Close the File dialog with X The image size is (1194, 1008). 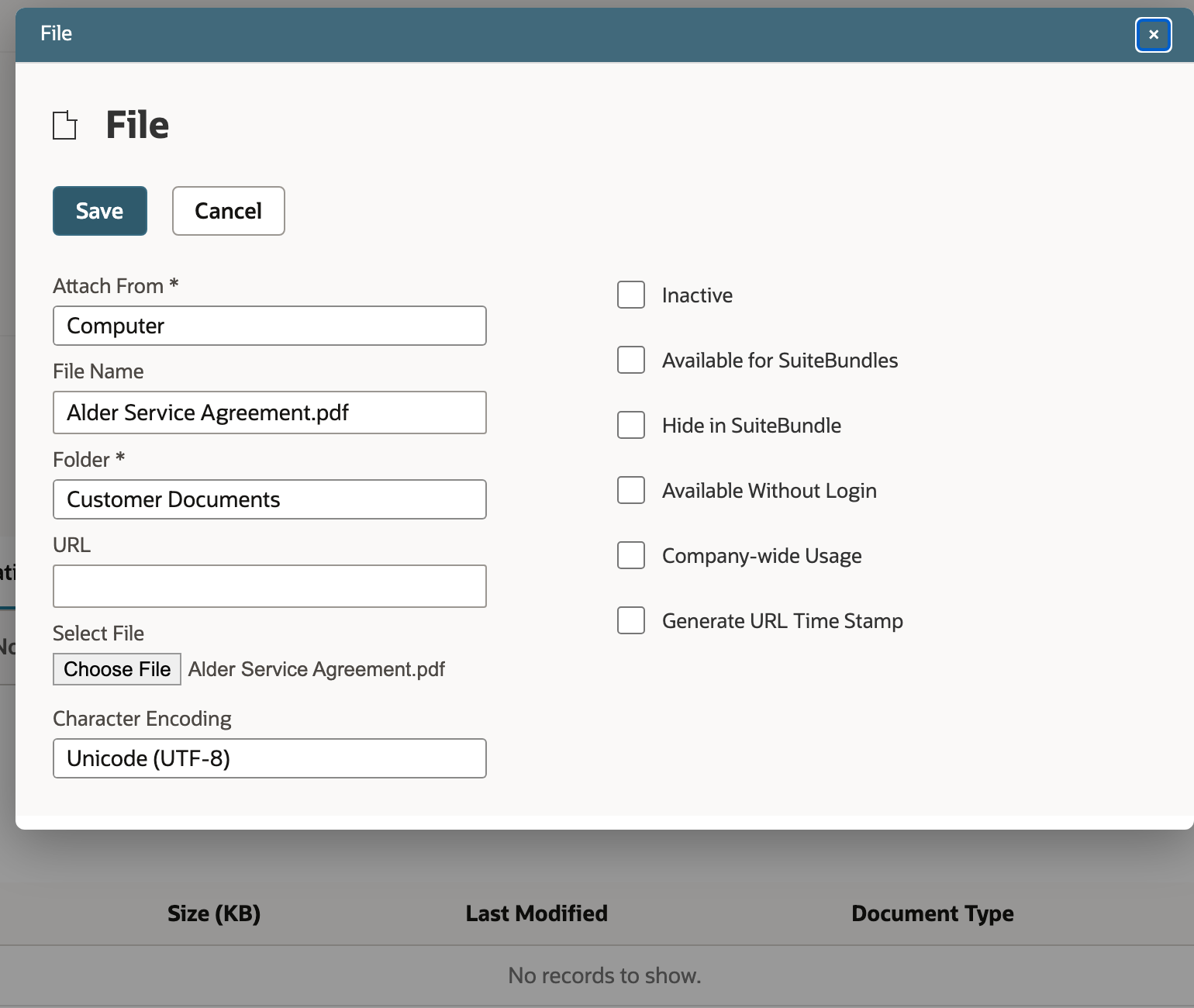click(1153, 35)
